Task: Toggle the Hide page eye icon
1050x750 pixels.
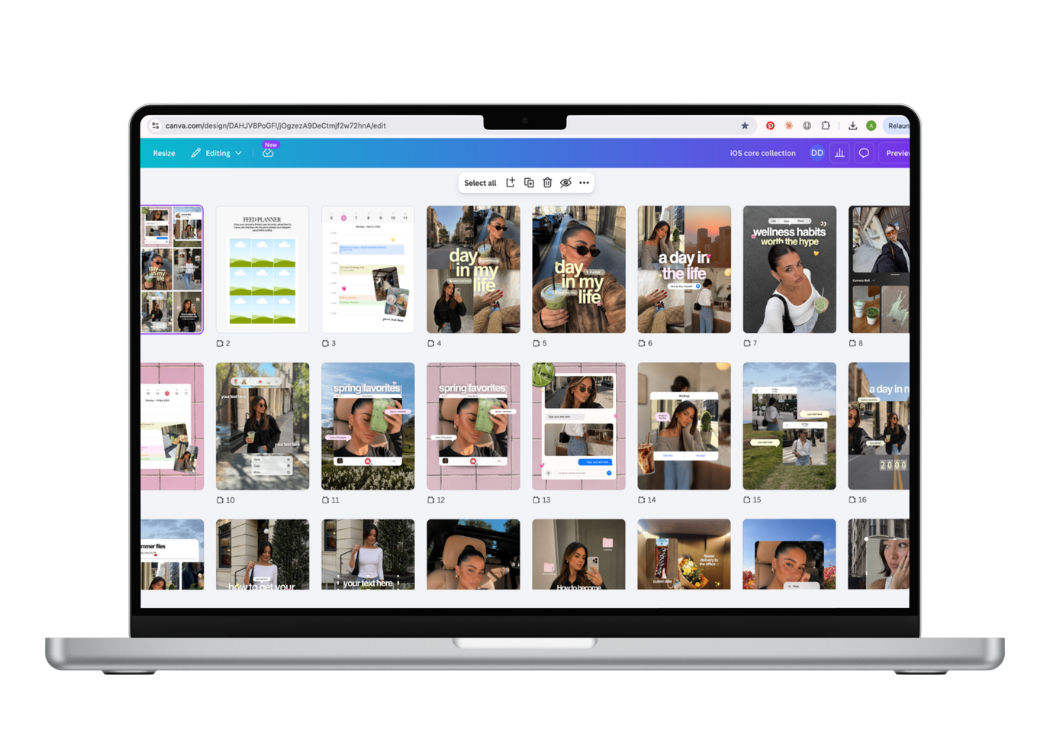Action: 566,182
